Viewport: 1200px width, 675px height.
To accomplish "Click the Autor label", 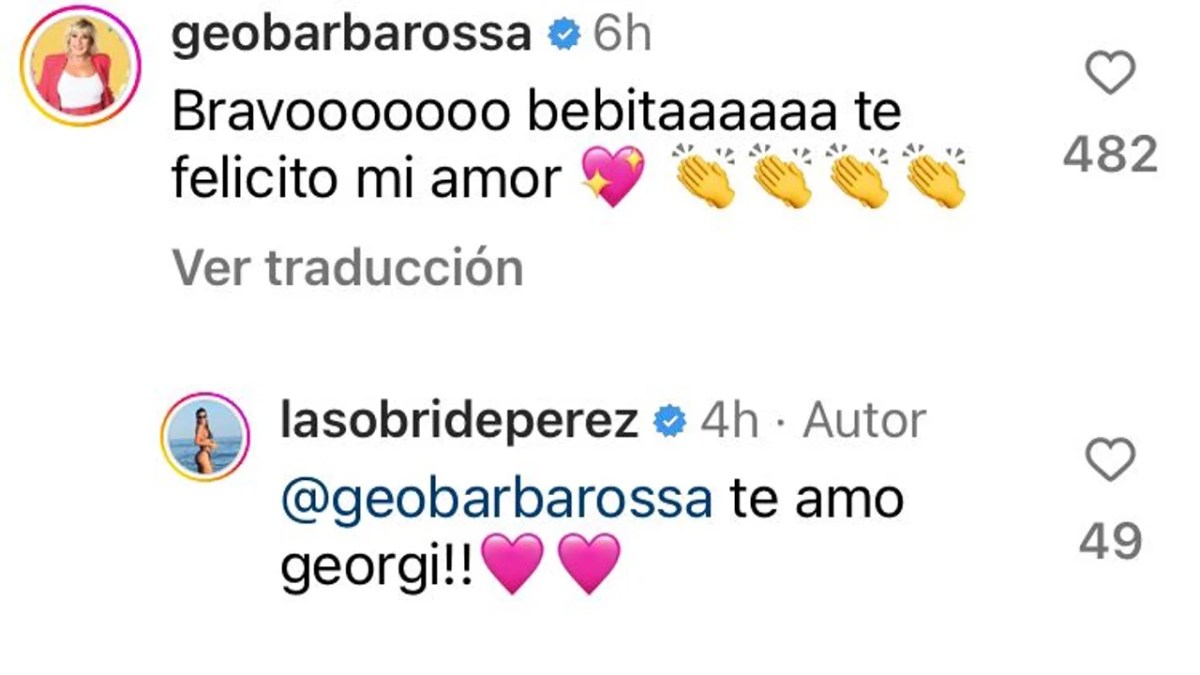I will 865,423.
